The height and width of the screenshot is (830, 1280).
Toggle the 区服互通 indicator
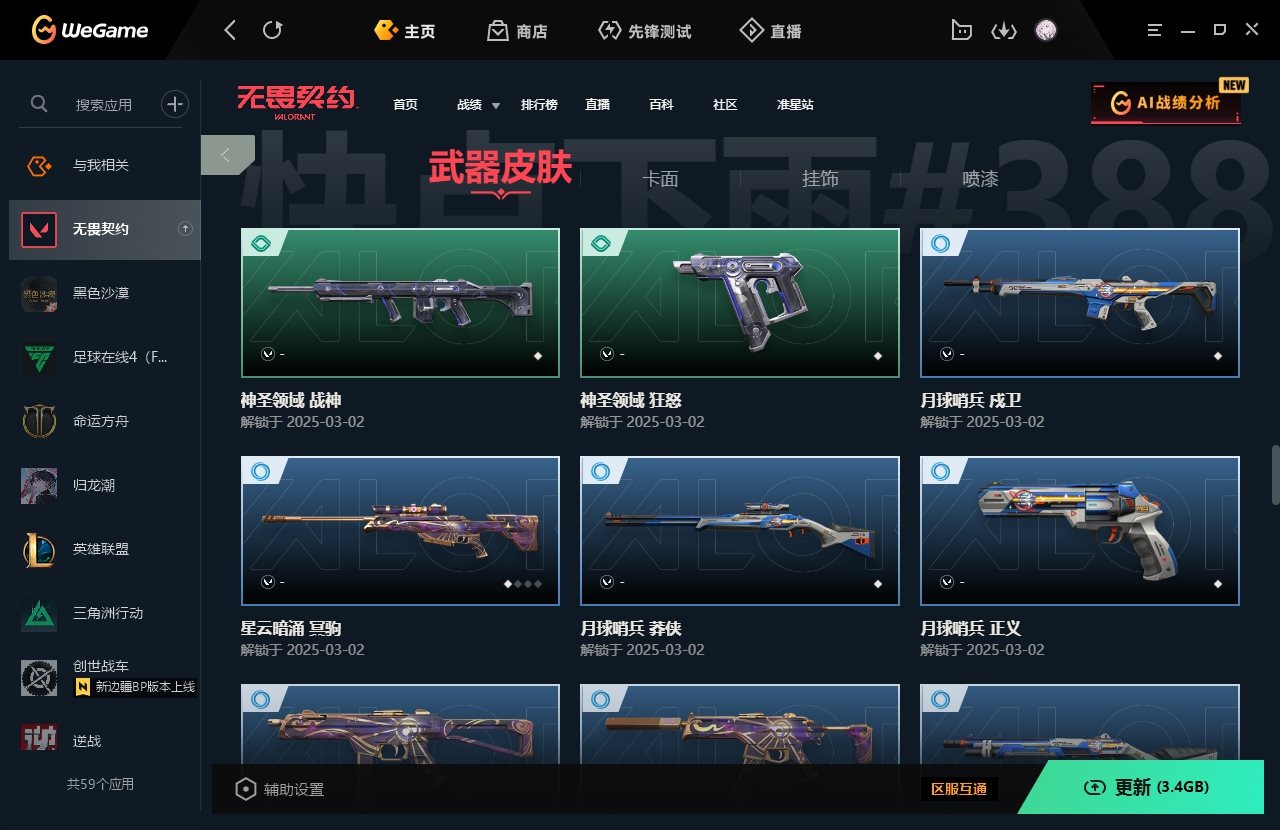pos(959,789)
